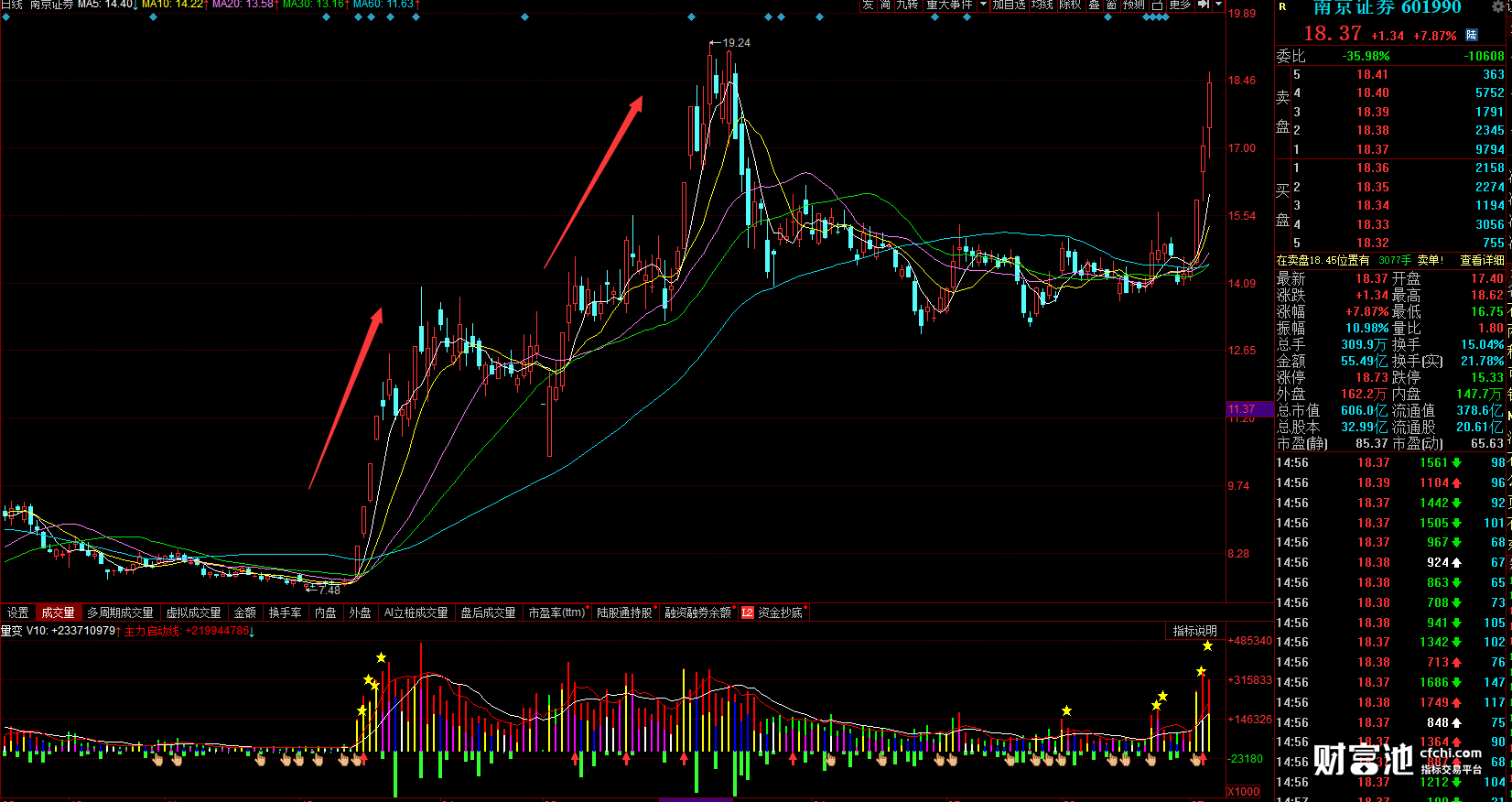
Task: Click the X1000 scale label
Action: pos(1243,792)
